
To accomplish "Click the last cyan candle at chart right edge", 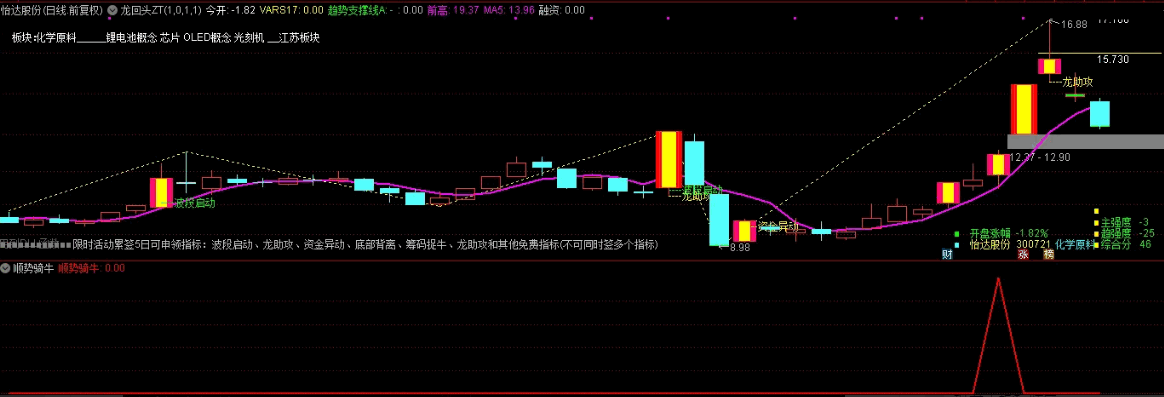I will (1100, 114).
